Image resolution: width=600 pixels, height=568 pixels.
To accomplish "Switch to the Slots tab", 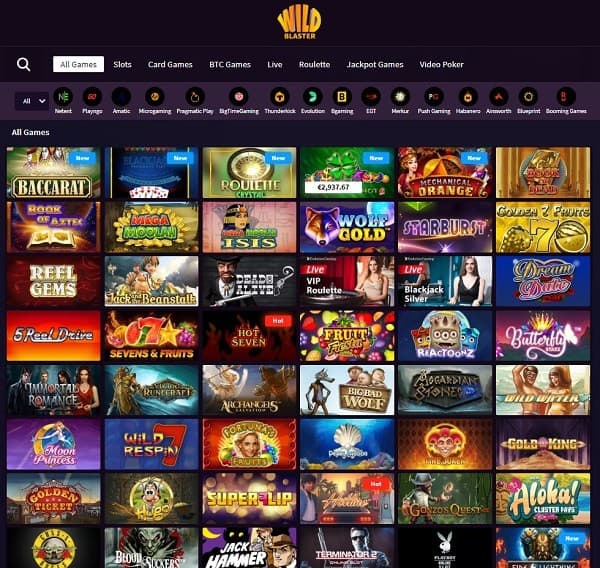I will pos(122,64).
